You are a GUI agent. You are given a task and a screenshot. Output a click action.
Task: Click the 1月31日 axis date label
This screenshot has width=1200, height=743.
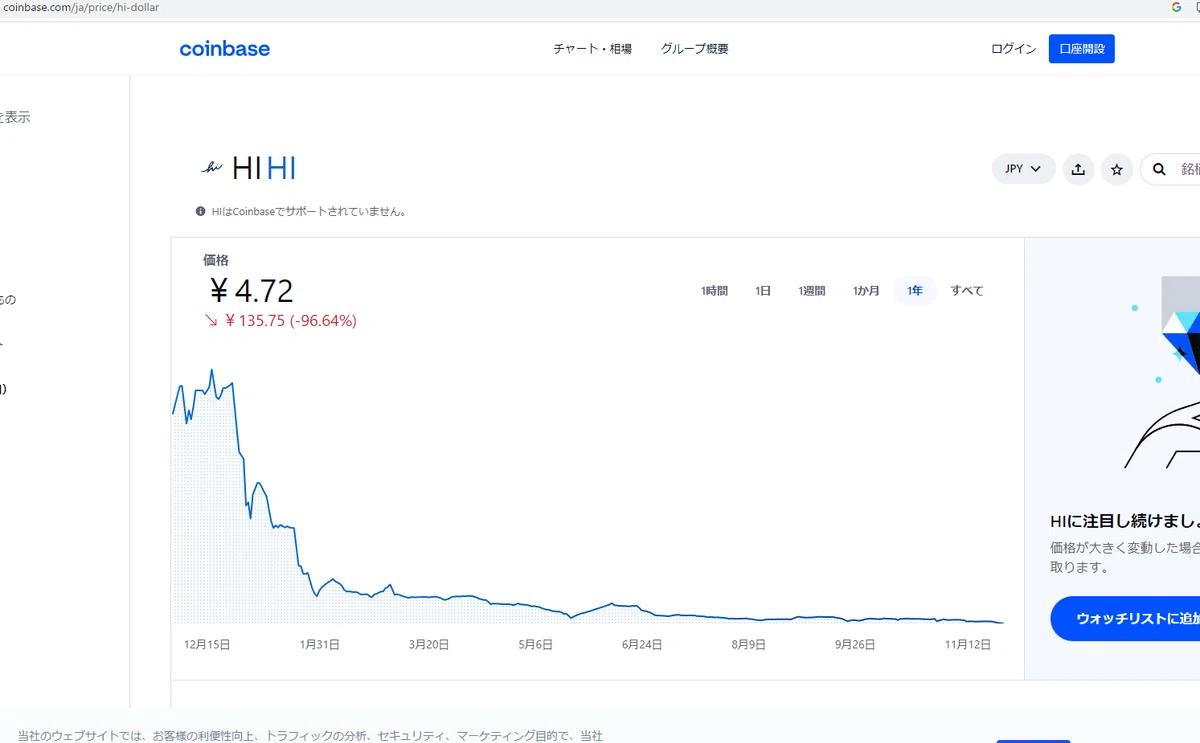pos(320,645)
